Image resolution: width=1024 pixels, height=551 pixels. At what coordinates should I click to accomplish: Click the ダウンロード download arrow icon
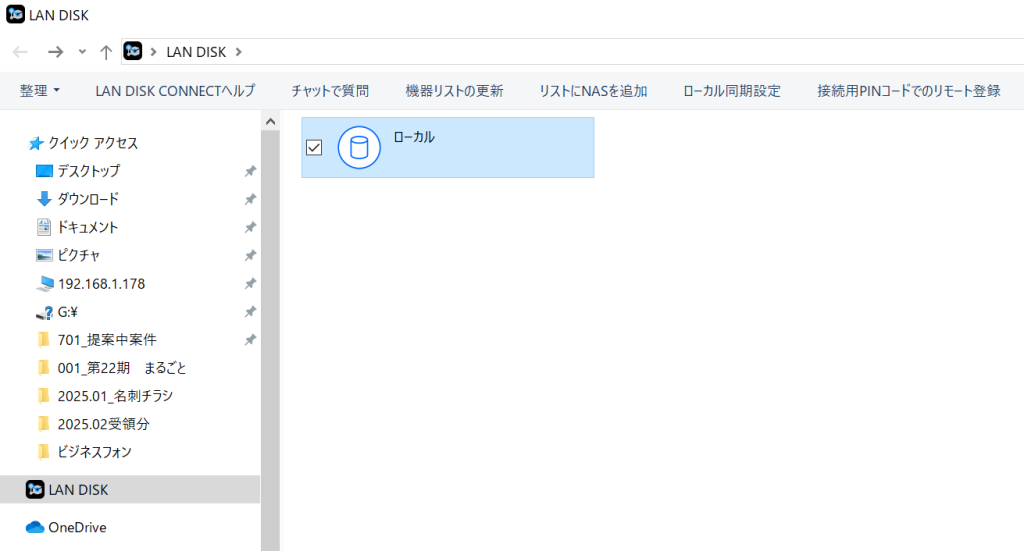point(44,199)
